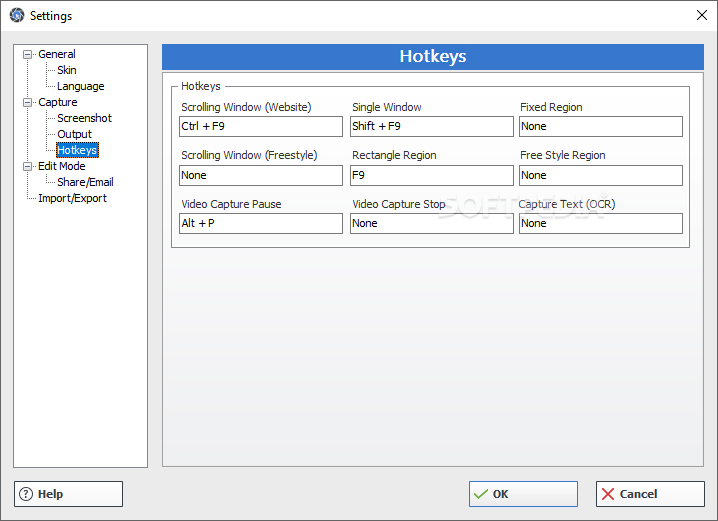Select Screenshot in the settings tree

pos(84,118)
